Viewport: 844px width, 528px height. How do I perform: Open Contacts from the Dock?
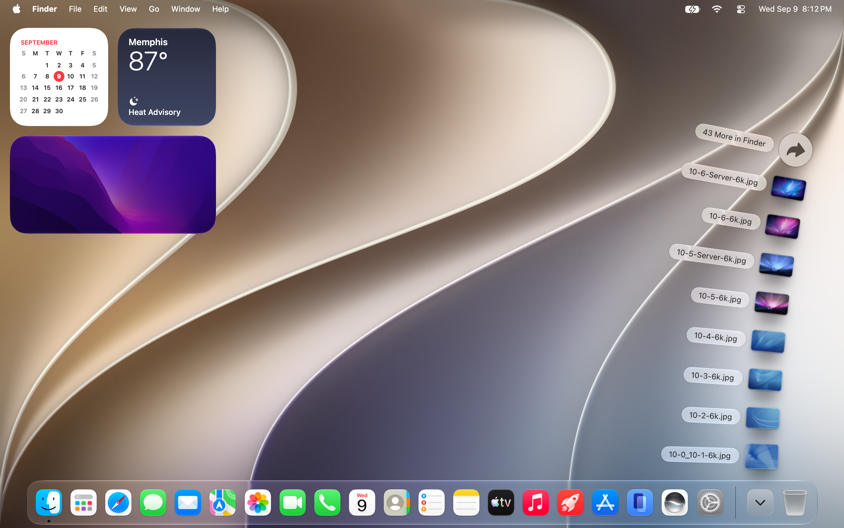pyautogui.click(x=397, y=503)
